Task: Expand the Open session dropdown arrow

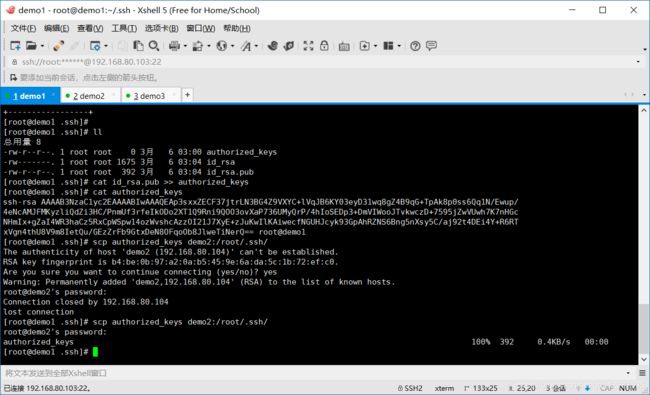Action: (42, 46)
